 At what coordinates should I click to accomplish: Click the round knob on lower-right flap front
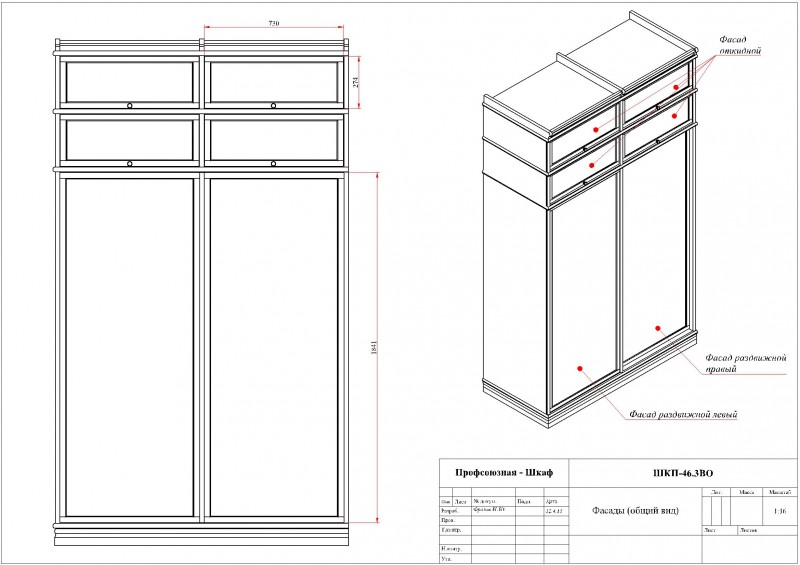(273, 164)
